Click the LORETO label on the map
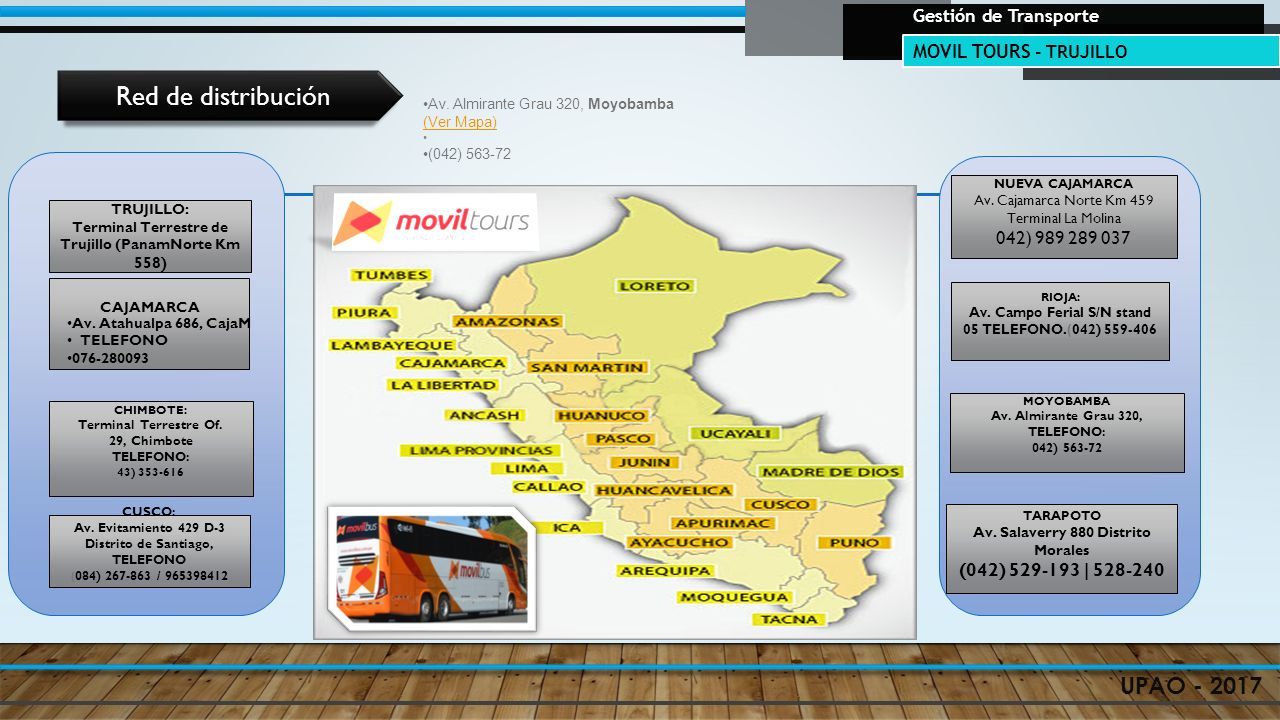Viewport: 1280px width, 720px height. (655, 286)
